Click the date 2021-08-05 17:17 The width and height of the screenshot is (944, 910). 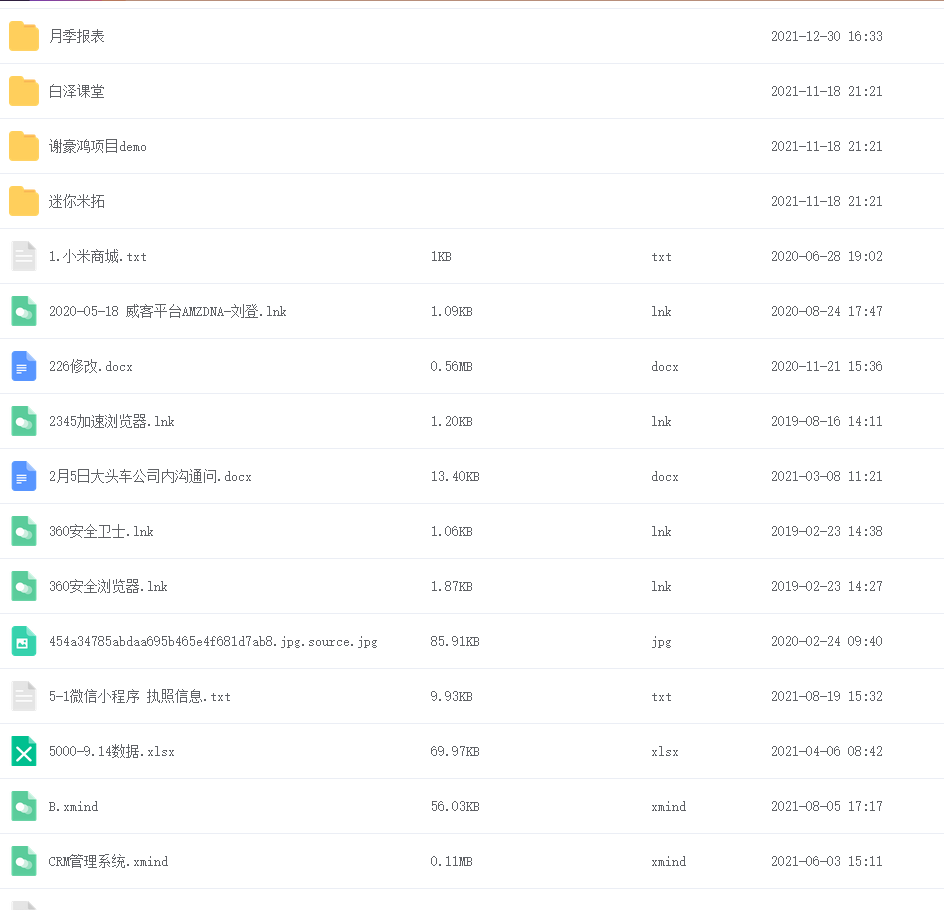827,806
